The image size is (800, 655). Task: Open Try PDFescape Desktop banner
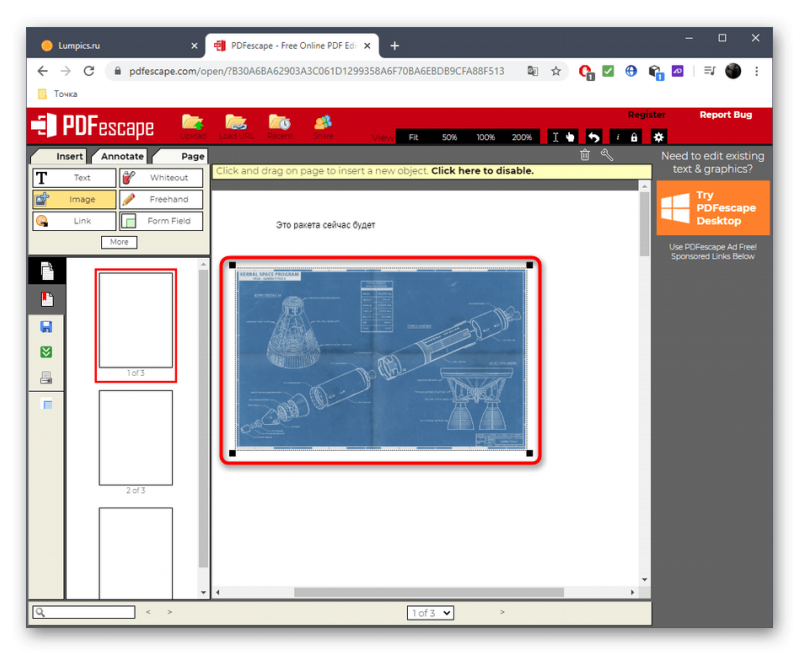[x=713, y=208]
